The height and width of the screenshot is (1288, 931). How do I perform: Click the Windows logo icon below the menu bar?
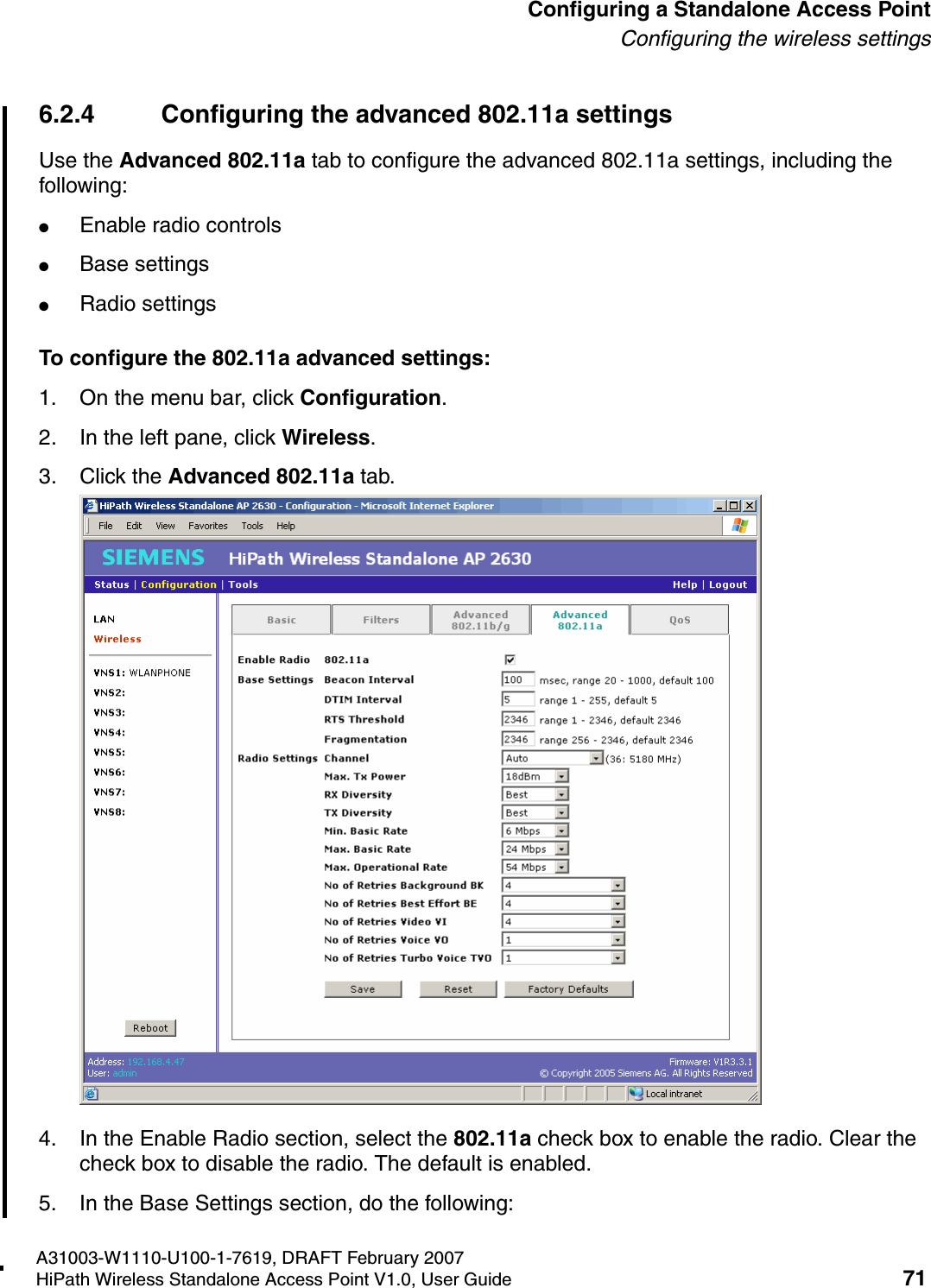[740, 526]
